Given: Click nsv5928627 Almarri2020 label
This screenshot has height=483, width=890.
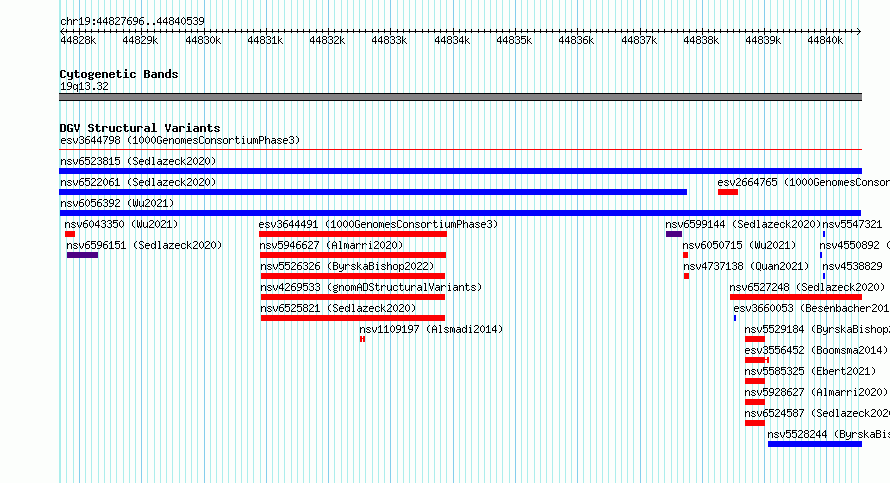Looking at the screenshot, I should 816,392.
